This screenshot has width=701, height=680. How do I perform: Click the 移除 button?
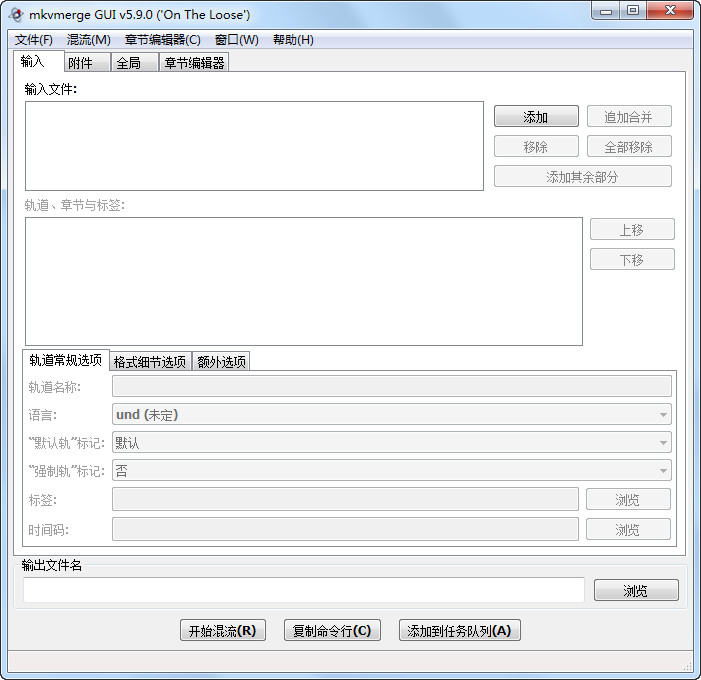coord(536,147)
